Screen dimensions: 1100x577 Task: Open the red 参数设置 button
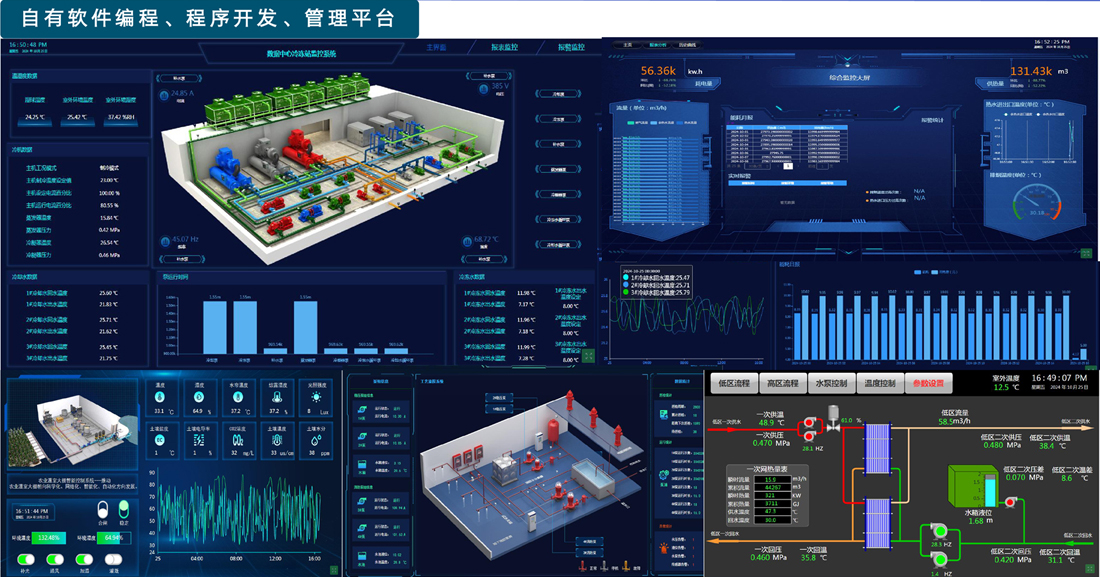(928, 383)
